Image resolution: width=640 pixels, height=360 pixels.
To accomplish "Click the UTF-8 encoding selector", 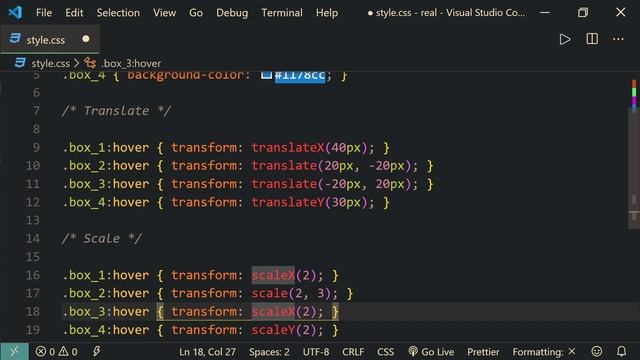I will tap(316, 352).
